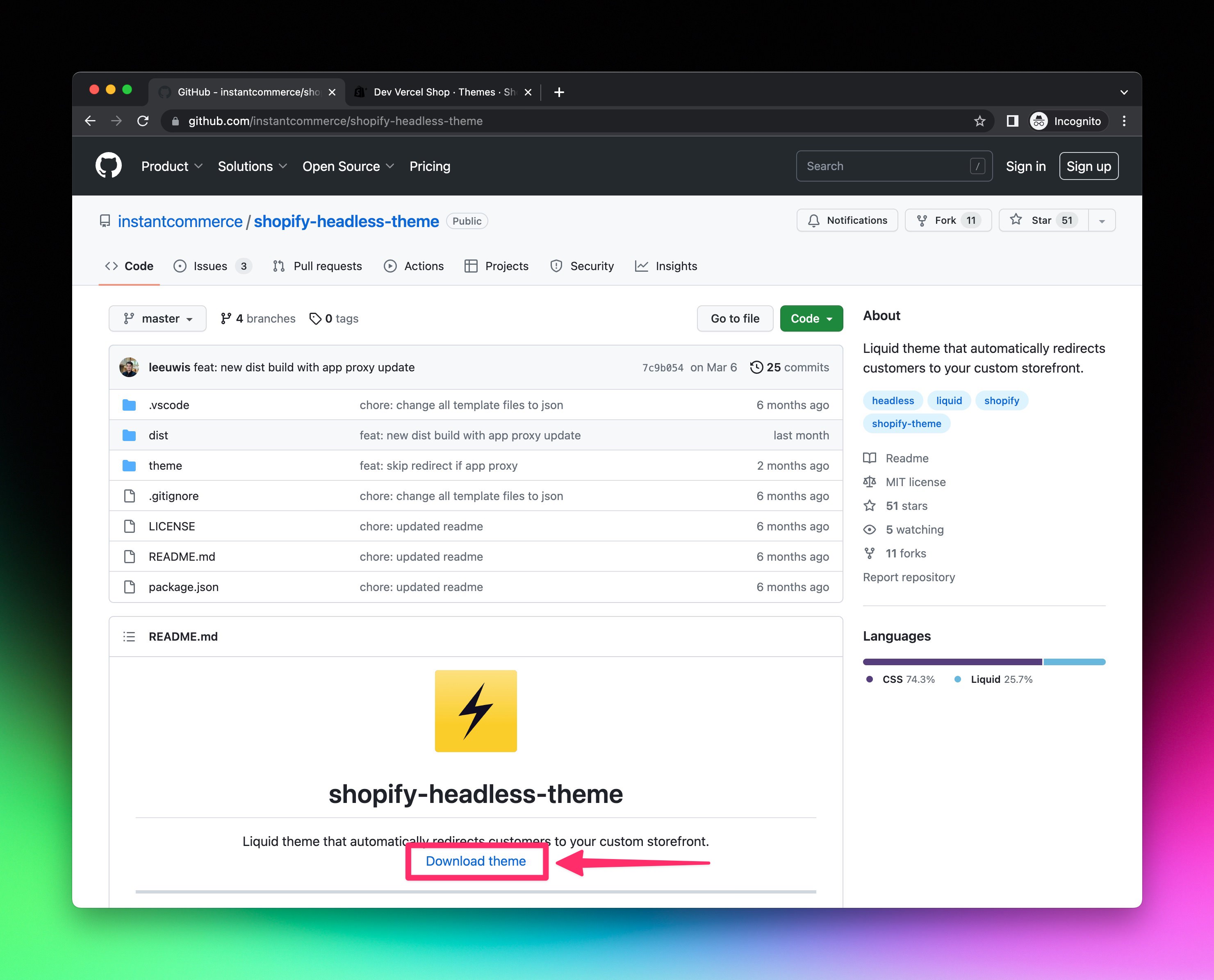
Task: Click the shopify-theme topic tag
Action: tap(906, 423)
